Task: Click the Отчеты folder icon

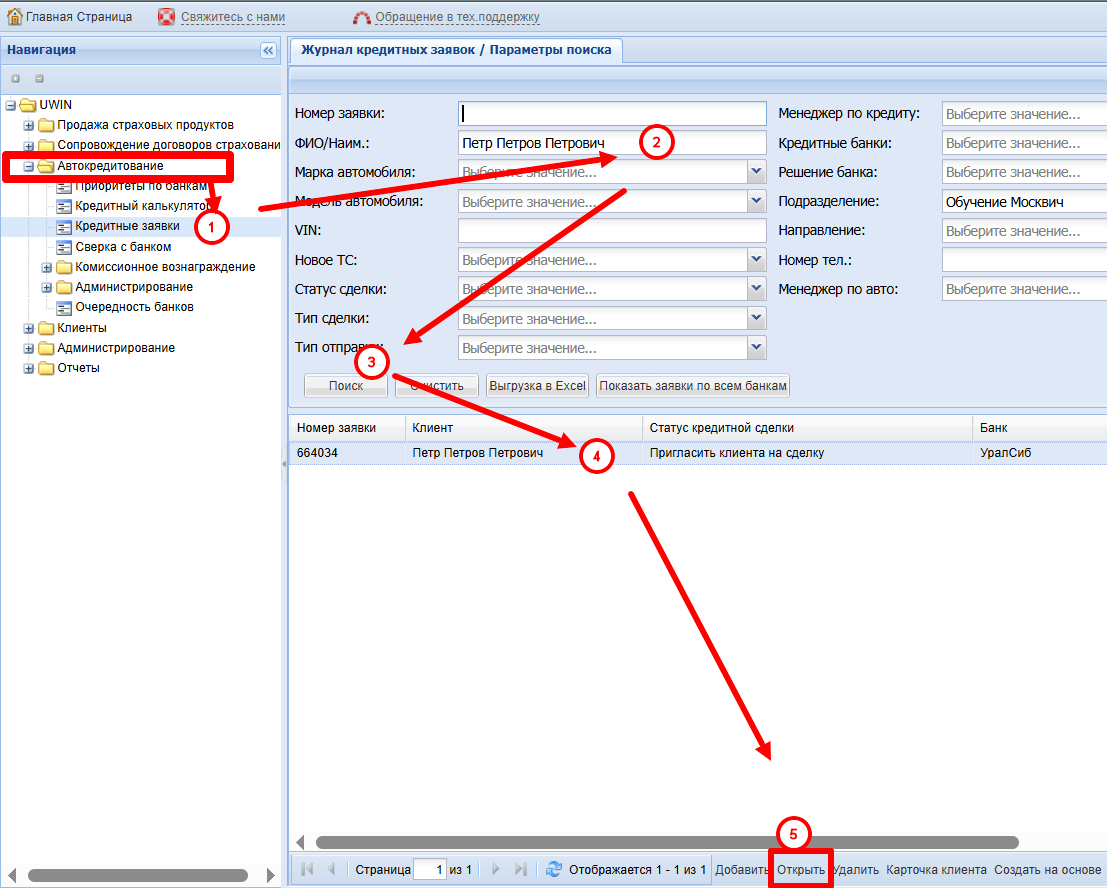Action: (47, 368)
